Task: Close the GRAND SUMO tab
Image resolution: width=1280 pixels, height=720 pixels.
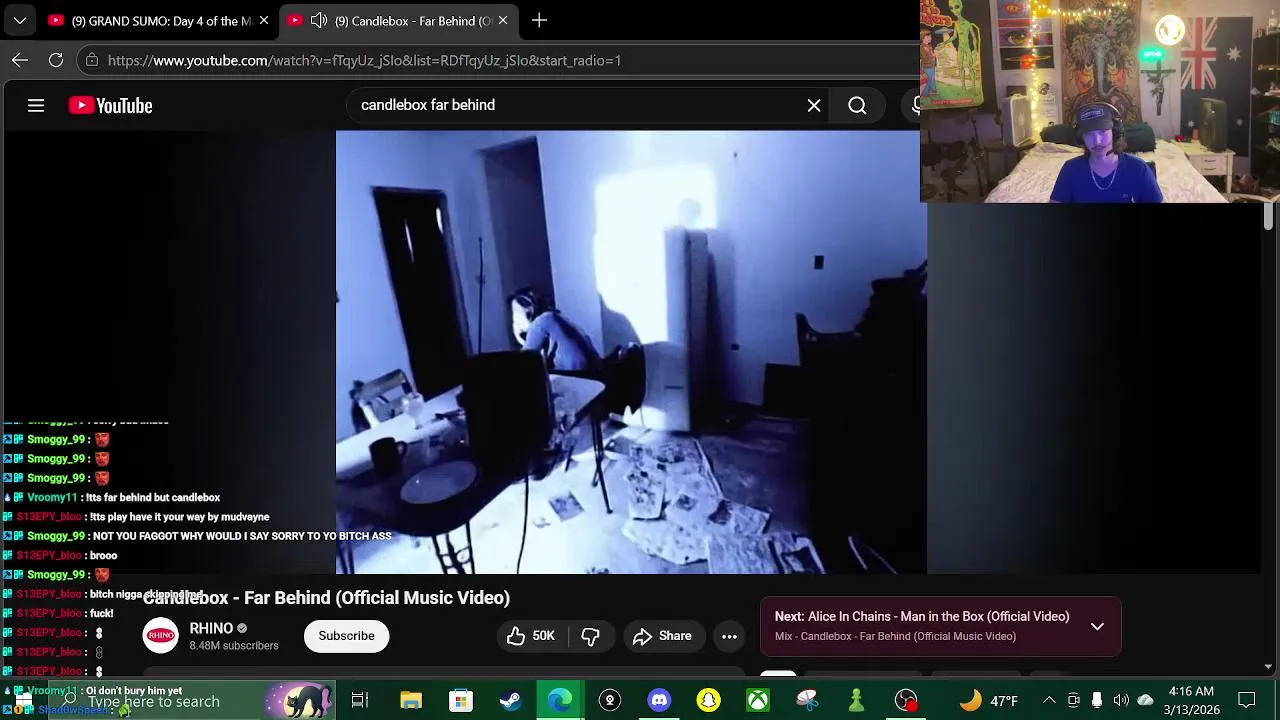Action: pyautogui.click(x=264, y=20)
